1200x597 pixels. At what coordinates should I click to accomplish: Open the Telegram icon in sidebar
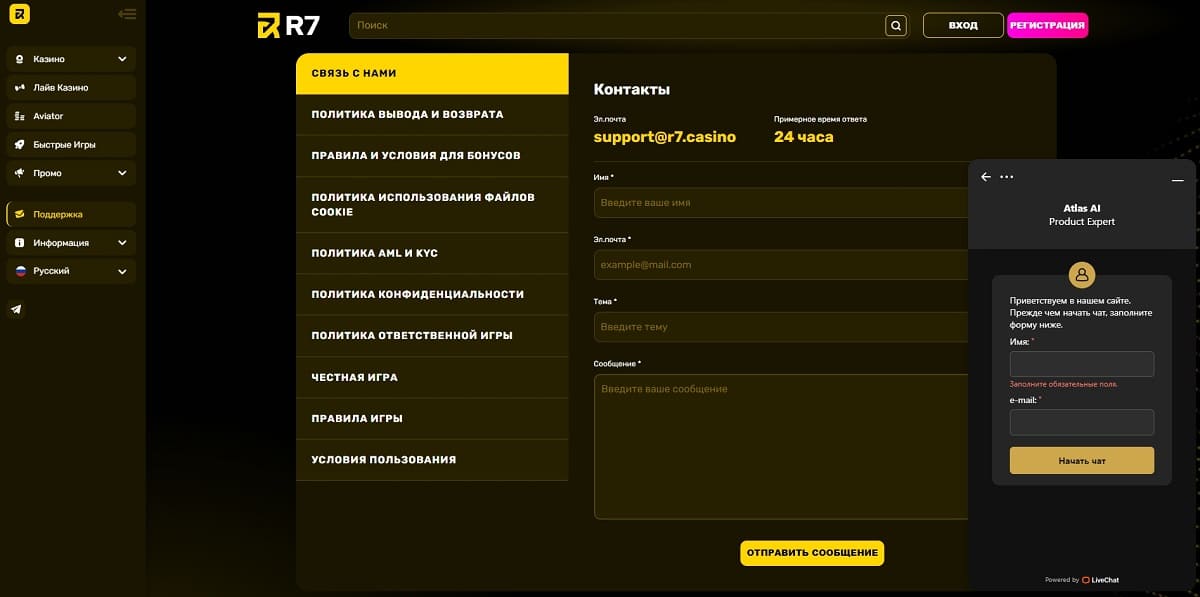coord(17,310)
